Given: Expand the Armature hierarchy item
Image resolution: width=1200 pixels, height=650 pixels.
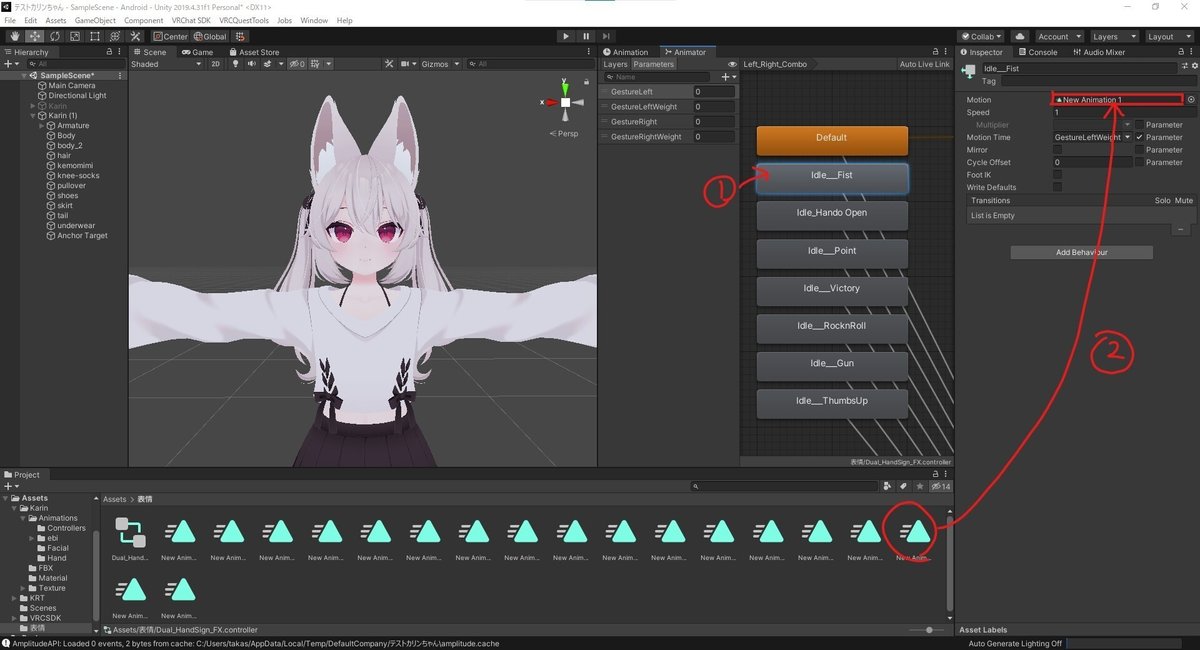Looking at the screenshot, I should coord(42,126).
